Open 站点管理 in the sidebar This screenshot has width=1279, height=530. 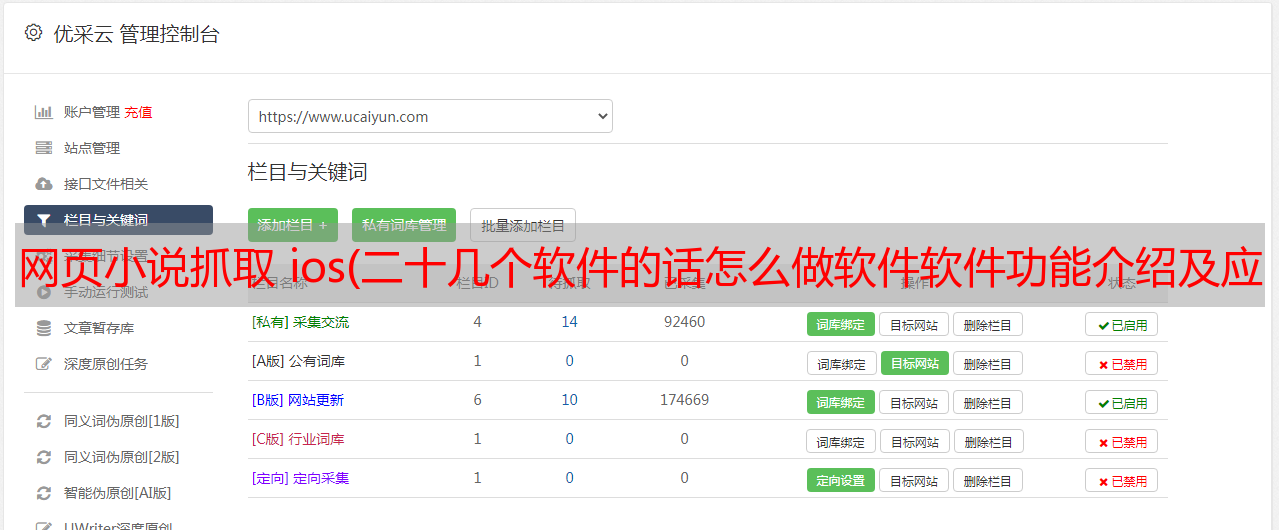(x=92, y=148)
